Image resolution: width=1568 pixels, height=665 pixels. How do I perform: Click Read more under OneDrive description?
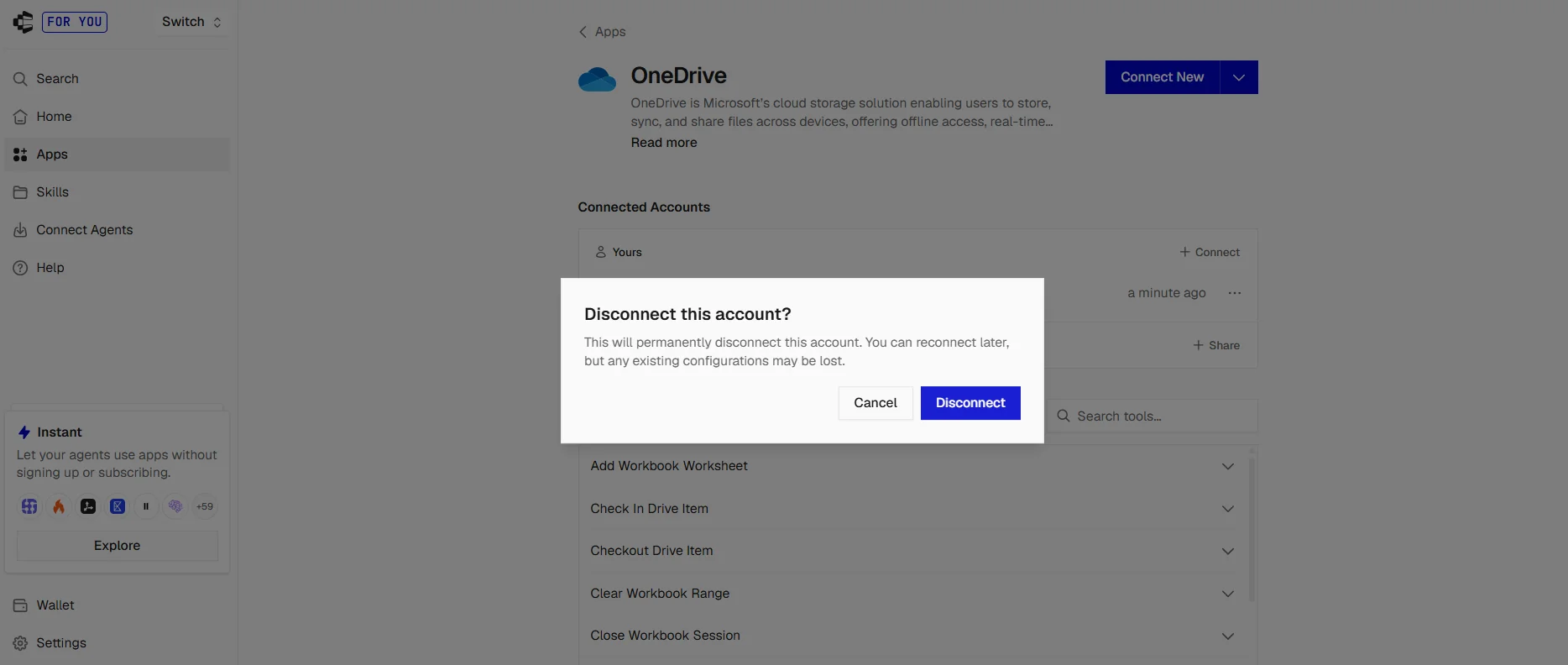(x=664, y=143)
